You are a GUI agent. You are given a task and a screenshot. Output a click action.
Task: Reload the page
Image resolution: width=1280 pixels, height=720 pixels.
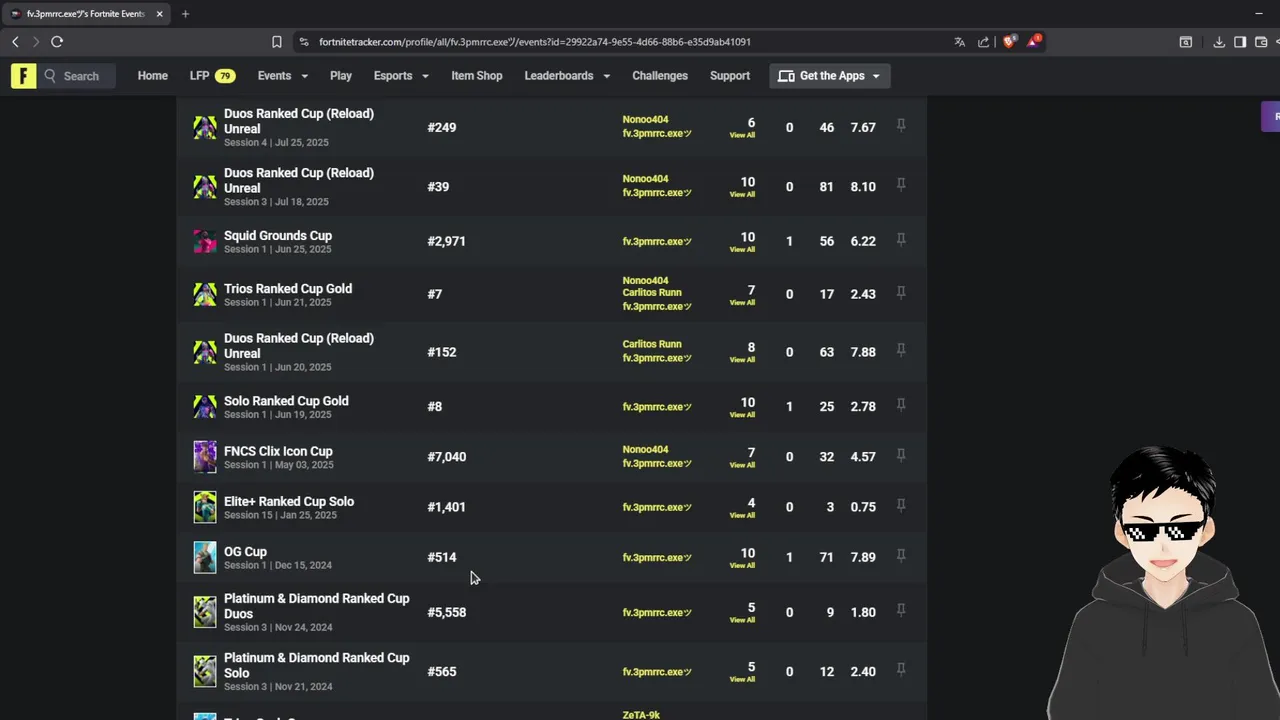(57, 42)
